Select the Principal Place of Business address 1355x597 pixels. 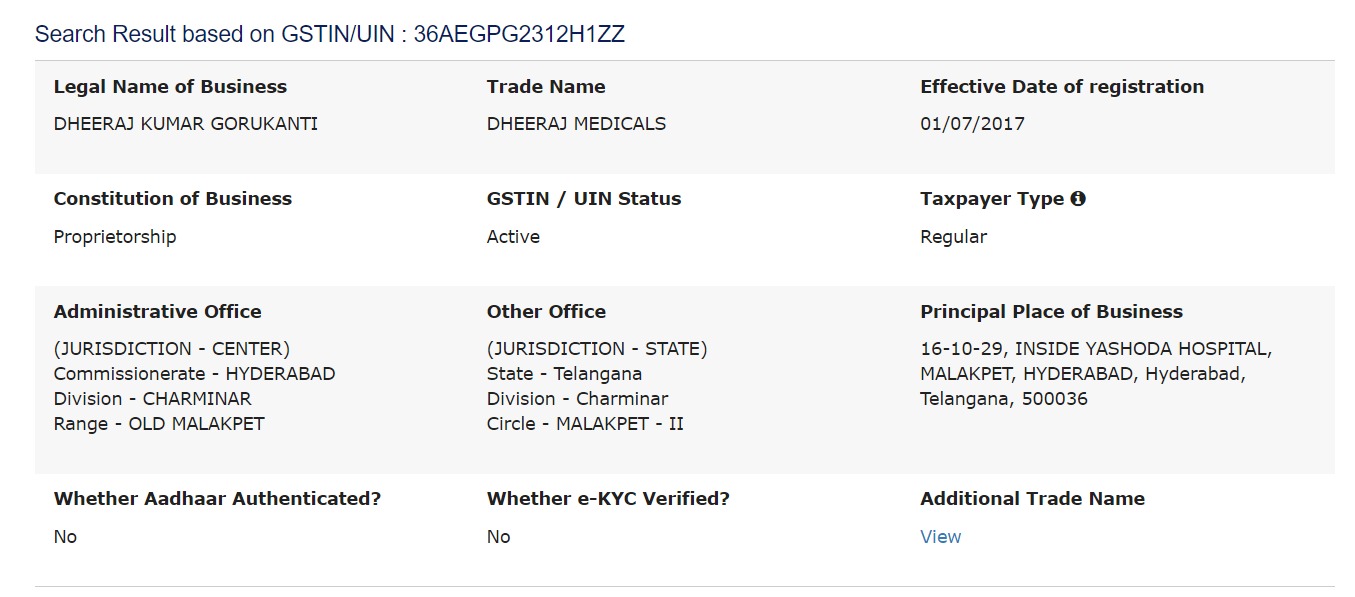[x=1096, y=374]
